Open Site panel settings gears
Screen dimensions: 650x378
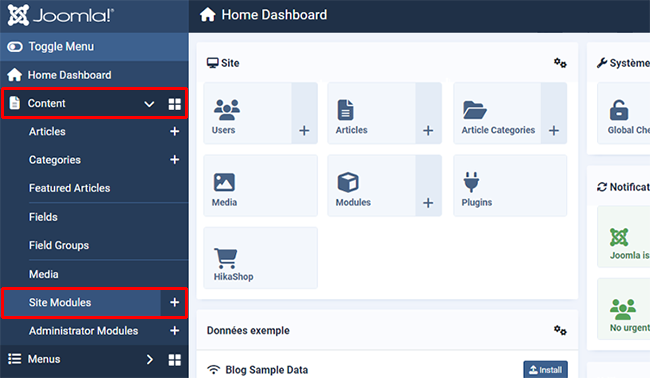[560, 63]
